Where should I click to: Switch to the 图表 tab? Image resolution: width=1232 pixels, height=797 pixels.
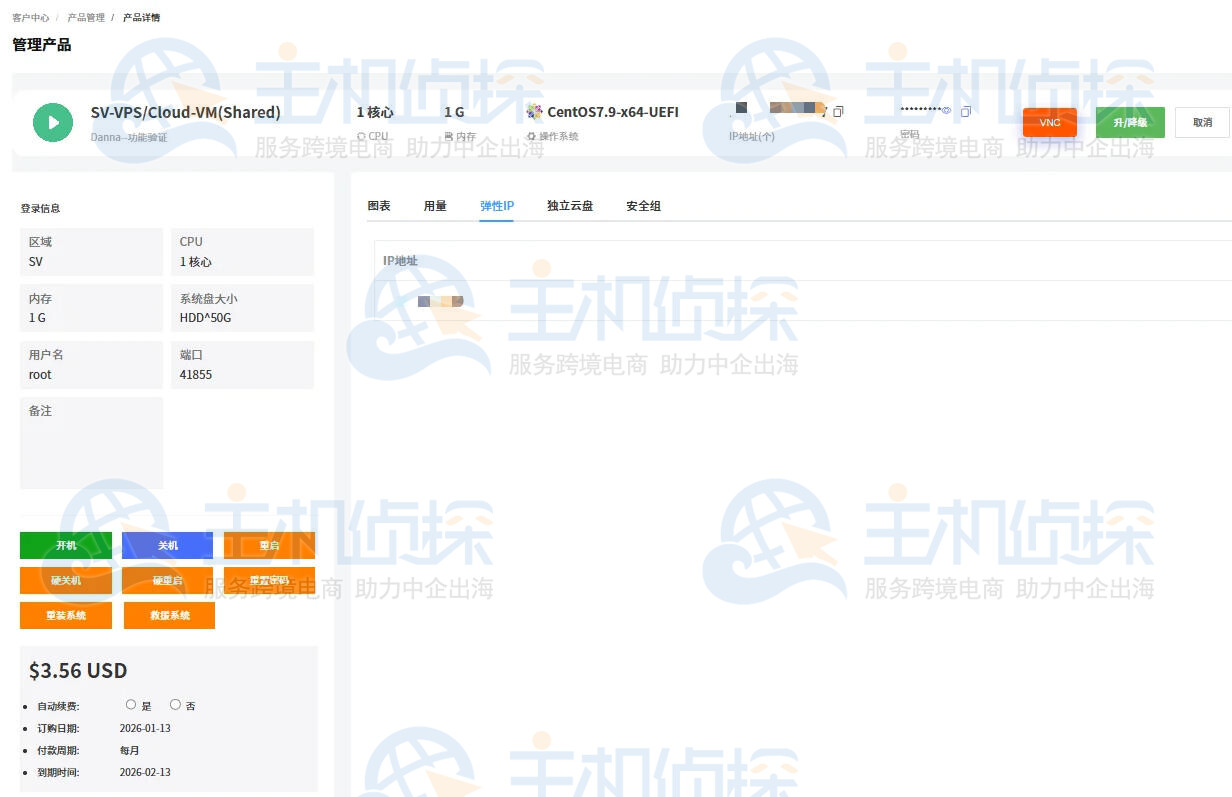(x=379, y=206)
